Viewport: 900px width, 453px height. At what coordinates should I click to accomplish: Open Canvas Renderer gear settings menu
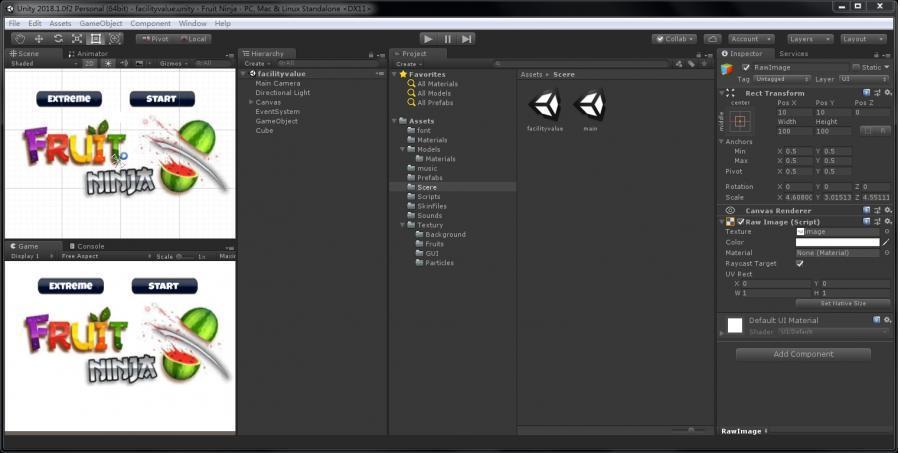click(888, 210)
